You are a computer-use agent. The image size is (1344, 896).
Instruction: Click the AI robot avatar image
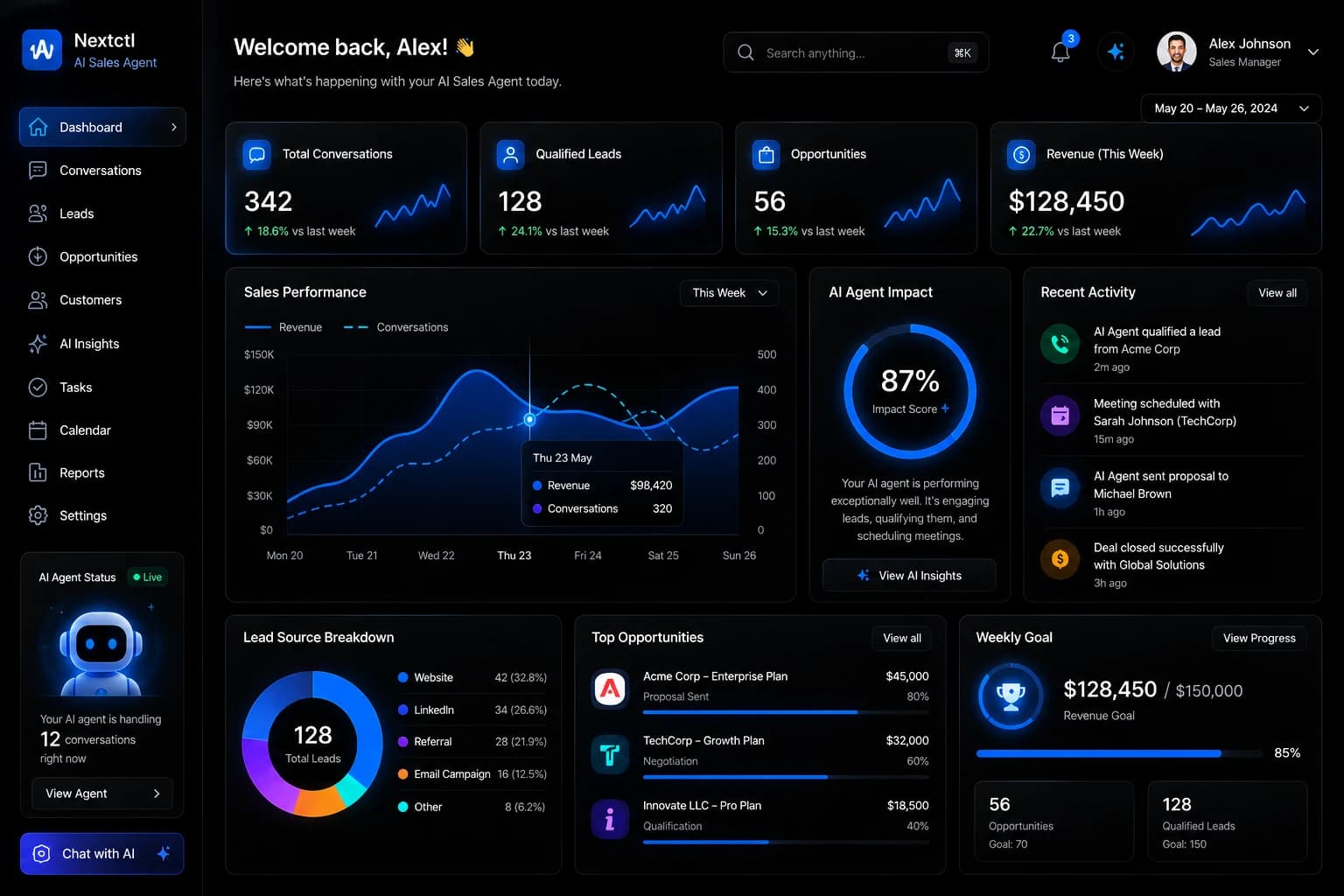click(x=101, y=652)
